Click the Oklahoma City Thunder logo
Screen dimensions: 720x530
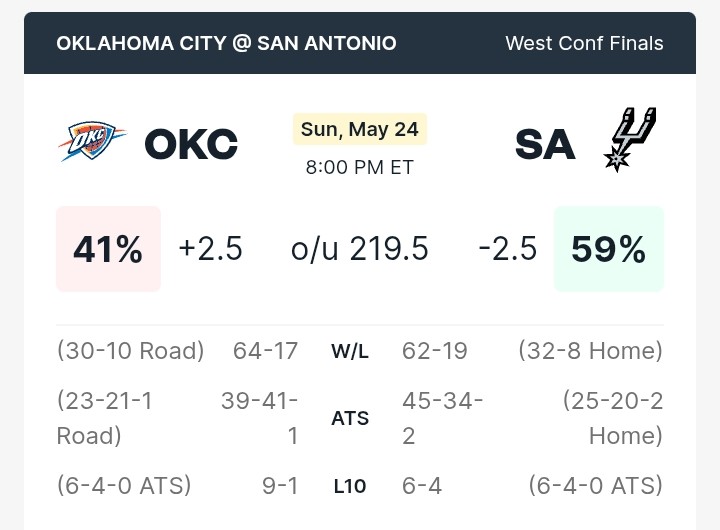92,141
